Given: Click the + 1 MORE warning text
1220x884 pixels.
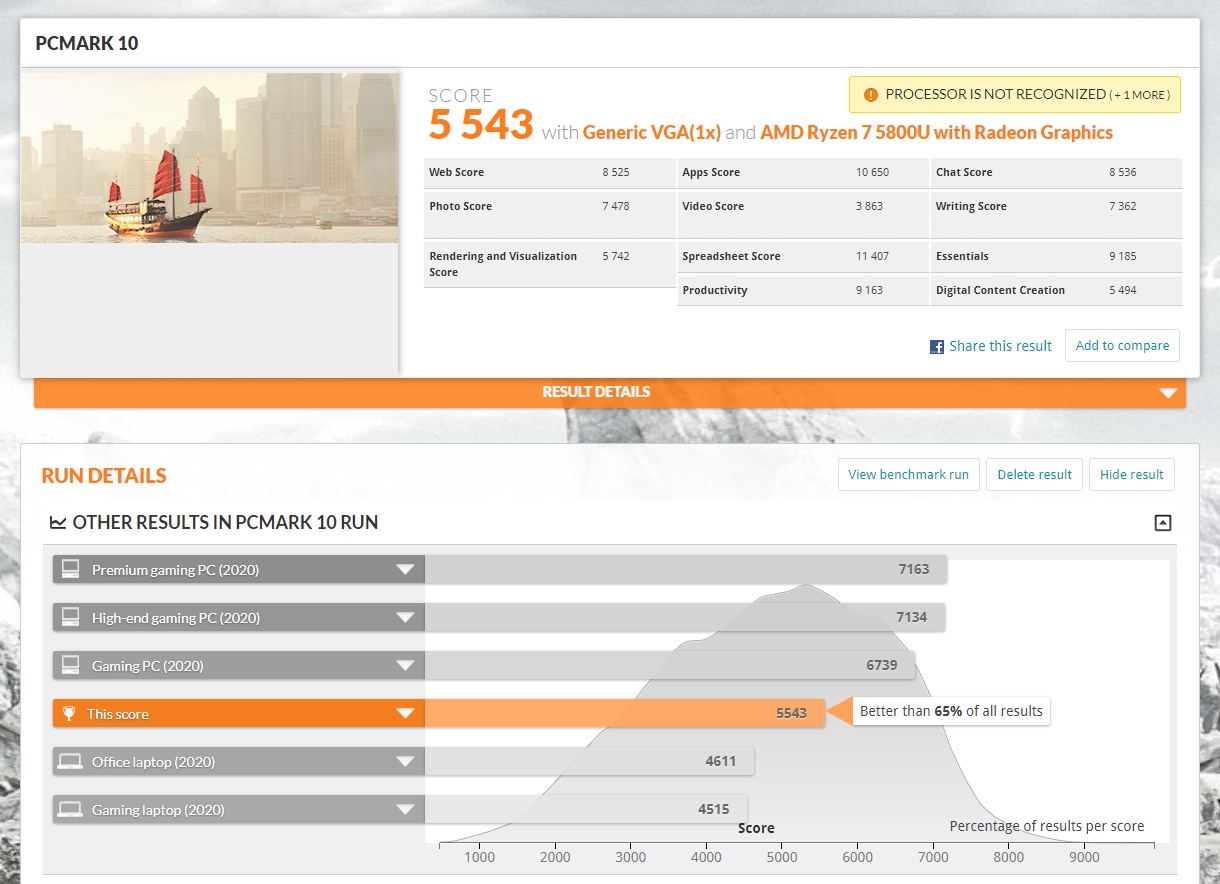Looking at the screenshot, I should (x=1139, y=95).
